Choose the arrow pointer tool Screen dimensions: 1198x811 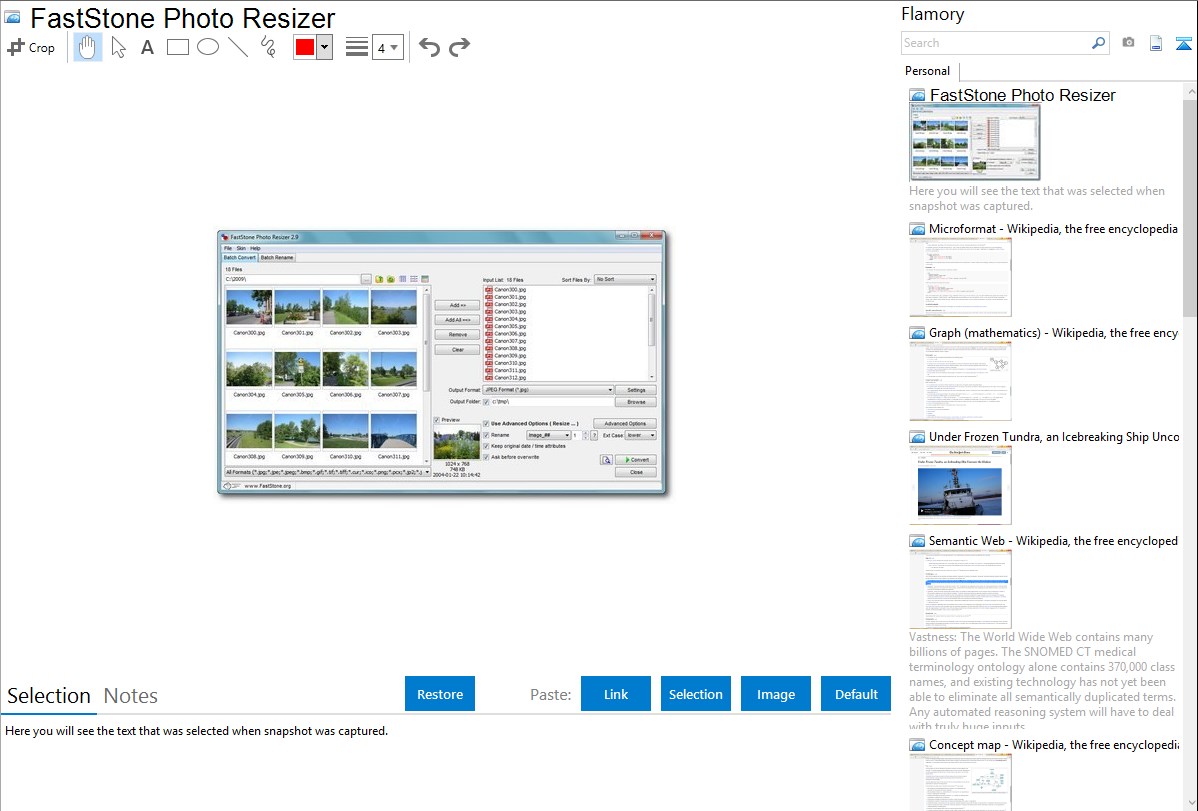(118, 47)
